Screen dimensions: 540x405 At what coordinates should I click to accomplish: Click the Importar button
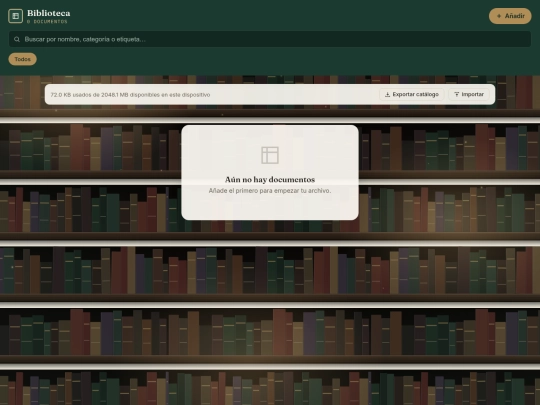click(x=469, y=94)
